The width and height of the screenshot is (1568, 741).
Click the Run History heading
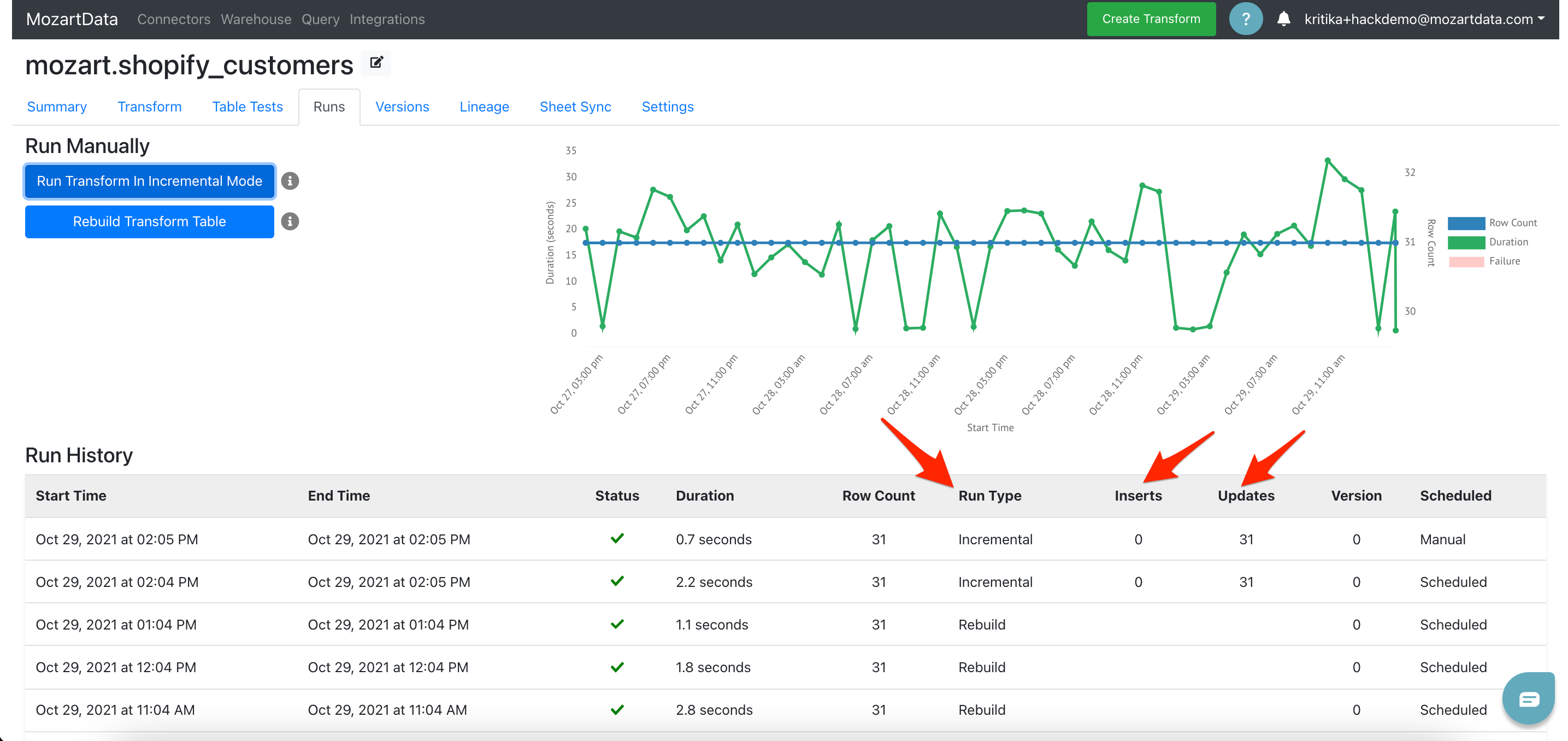79,455
